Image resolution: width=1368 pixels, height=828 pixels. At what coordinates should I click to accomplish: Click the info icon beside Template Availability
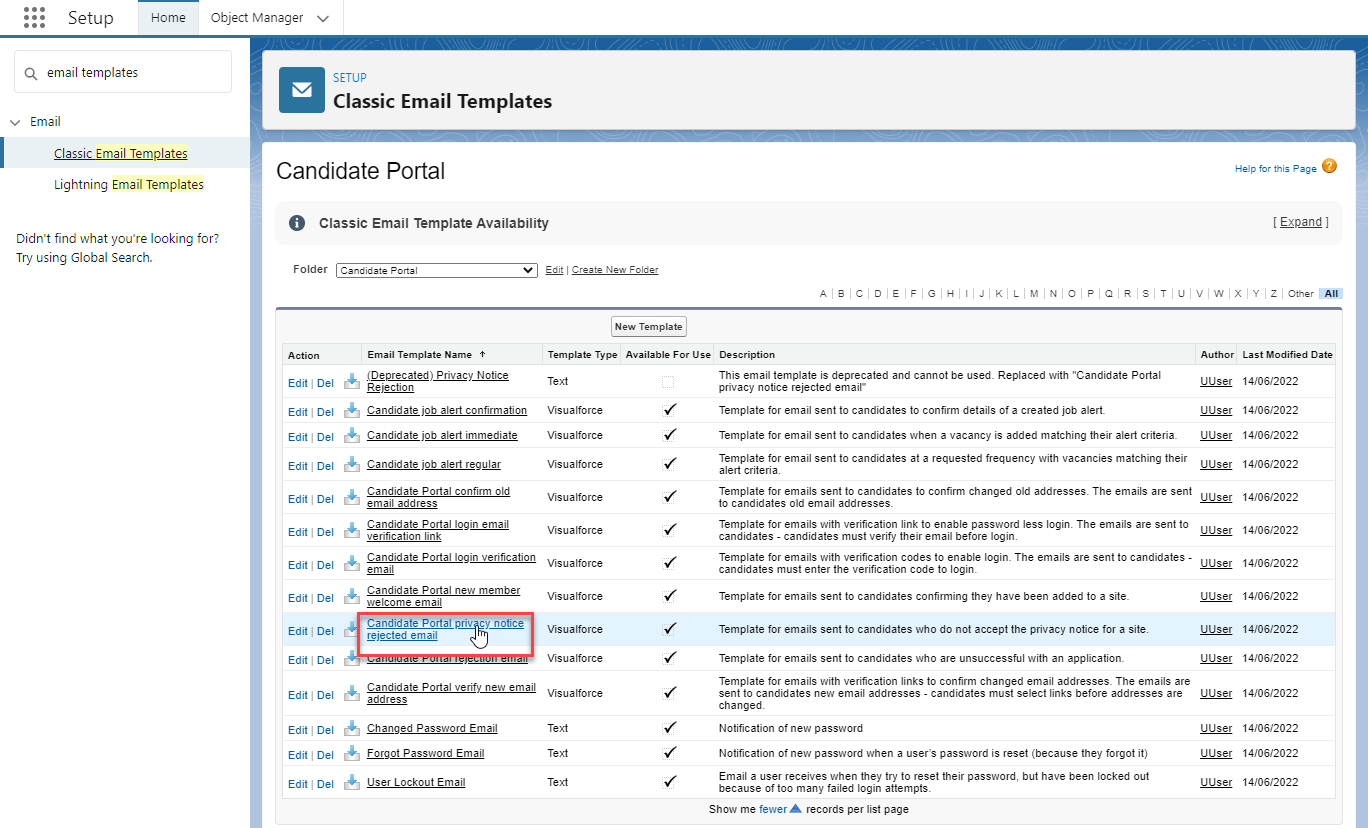pos(297,223)
